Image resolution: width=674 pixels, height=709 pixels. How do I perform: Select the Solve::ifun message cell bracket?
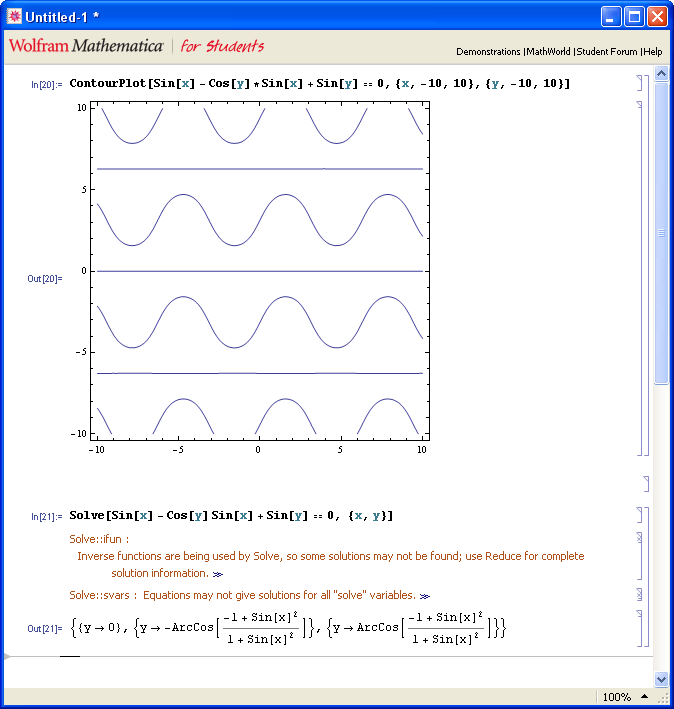[639, 557]
